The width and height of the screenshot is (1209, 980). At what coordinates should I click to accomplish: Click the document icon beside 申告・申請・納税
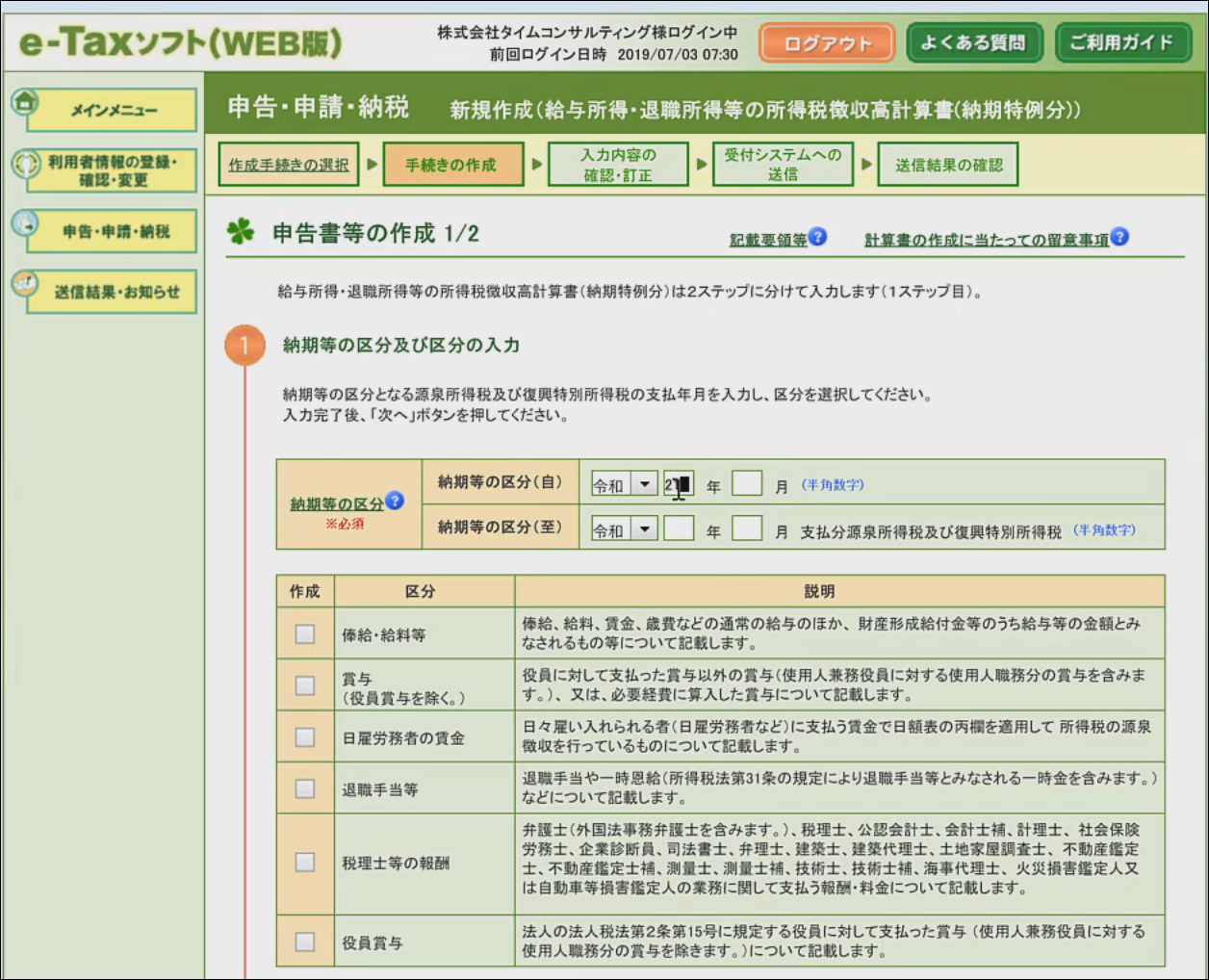click(25, 223)
